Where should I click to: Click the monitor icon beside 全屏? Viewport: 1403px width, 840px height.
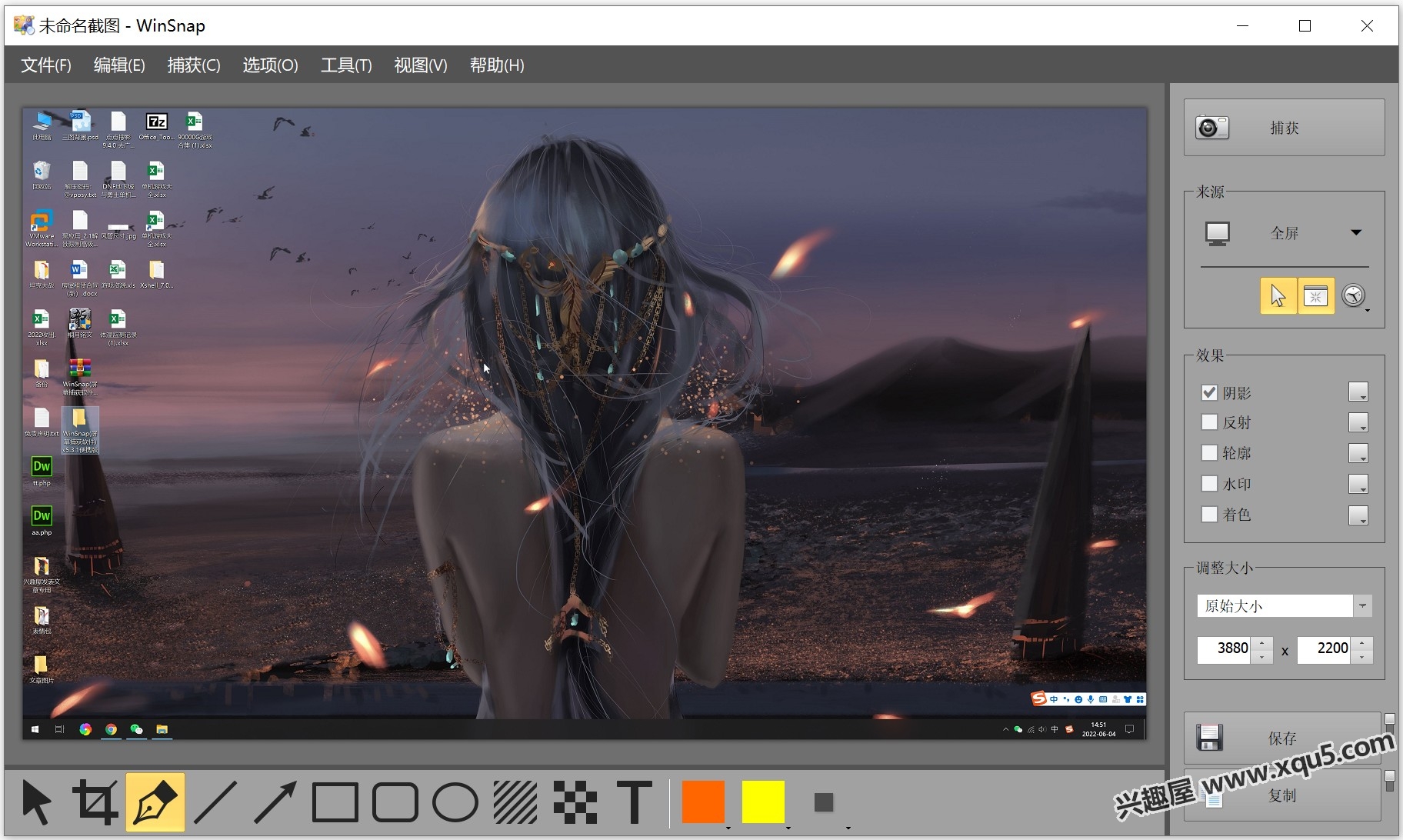point(1218,233)
